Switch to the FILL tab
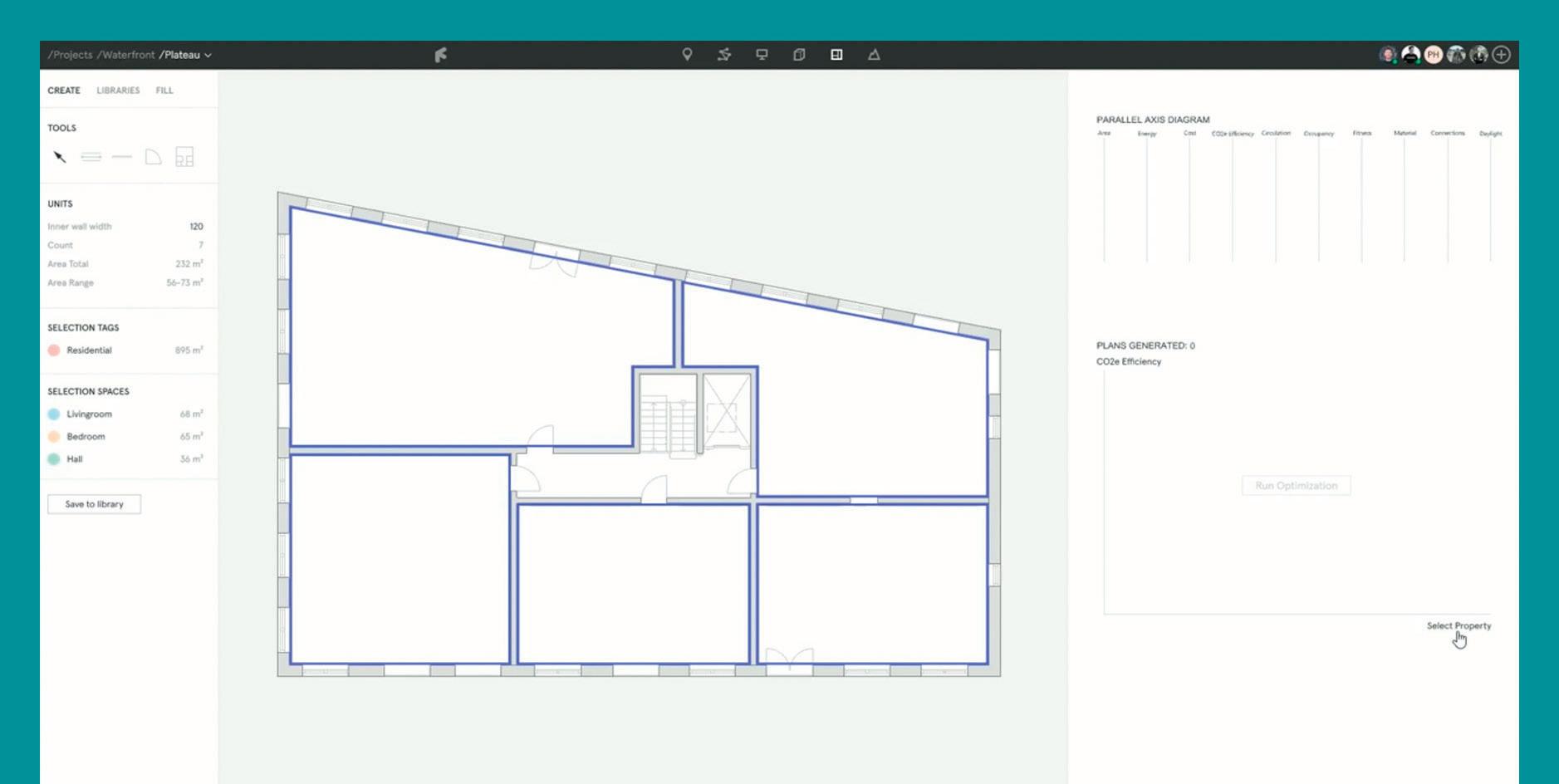This screenshot has height=784, width=1559. 164,91
